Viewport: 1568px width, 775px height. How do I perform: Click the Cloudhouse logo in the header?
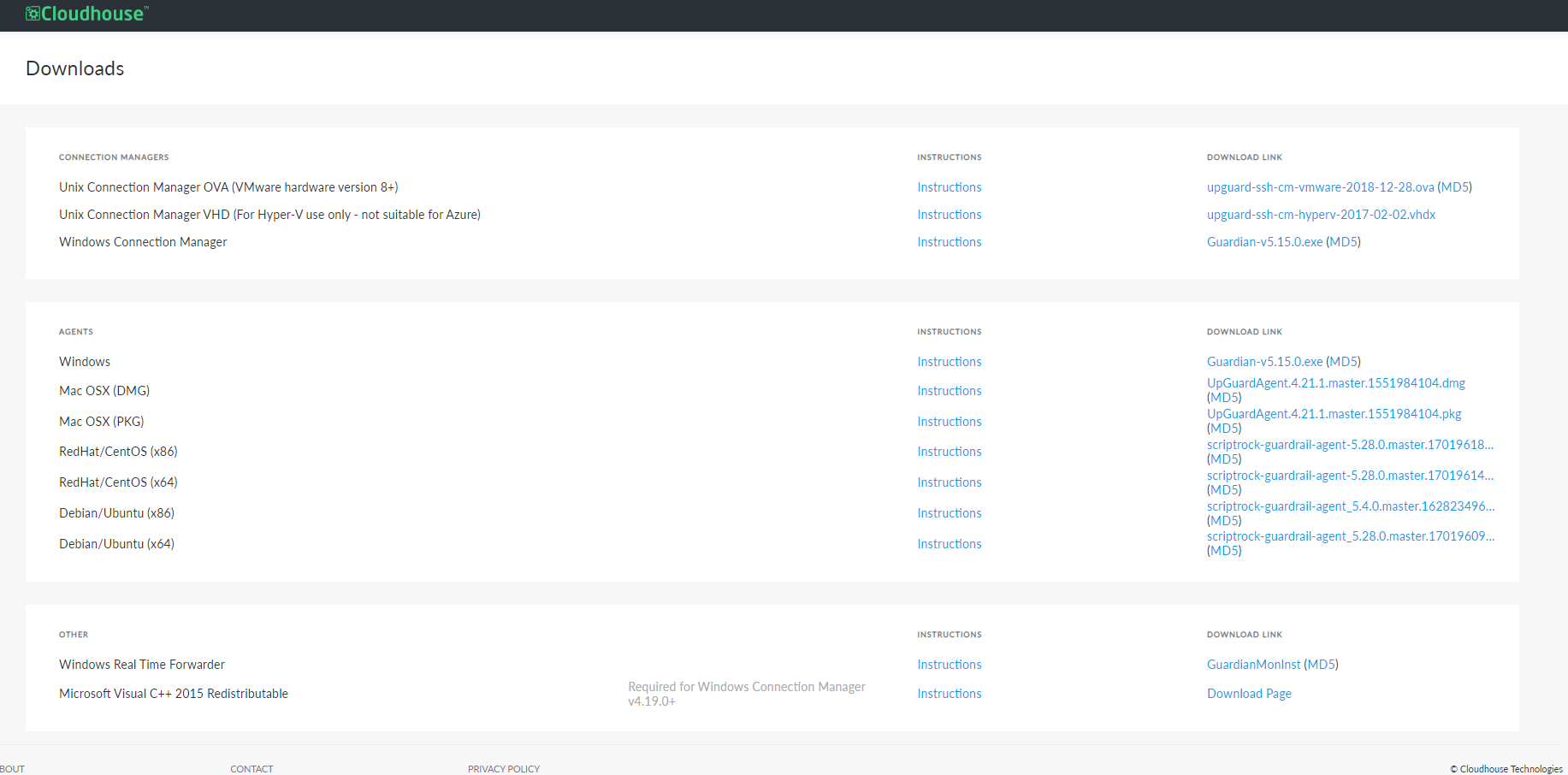(86, 14)
